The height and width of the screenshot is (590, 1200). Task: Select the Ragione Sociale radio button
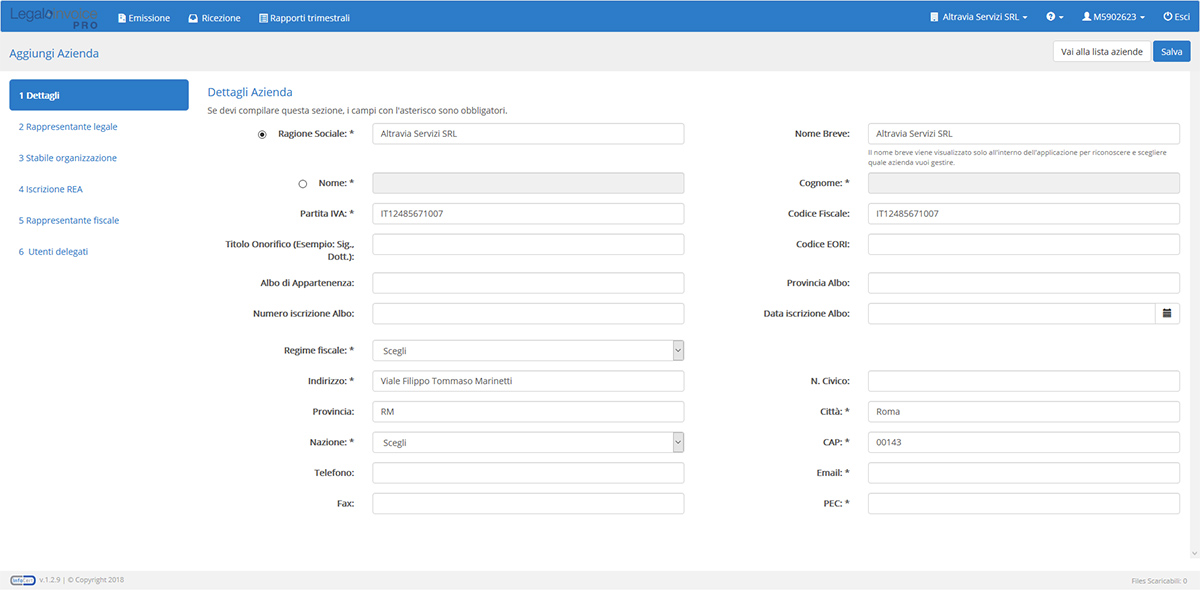[x=263, y=134]
